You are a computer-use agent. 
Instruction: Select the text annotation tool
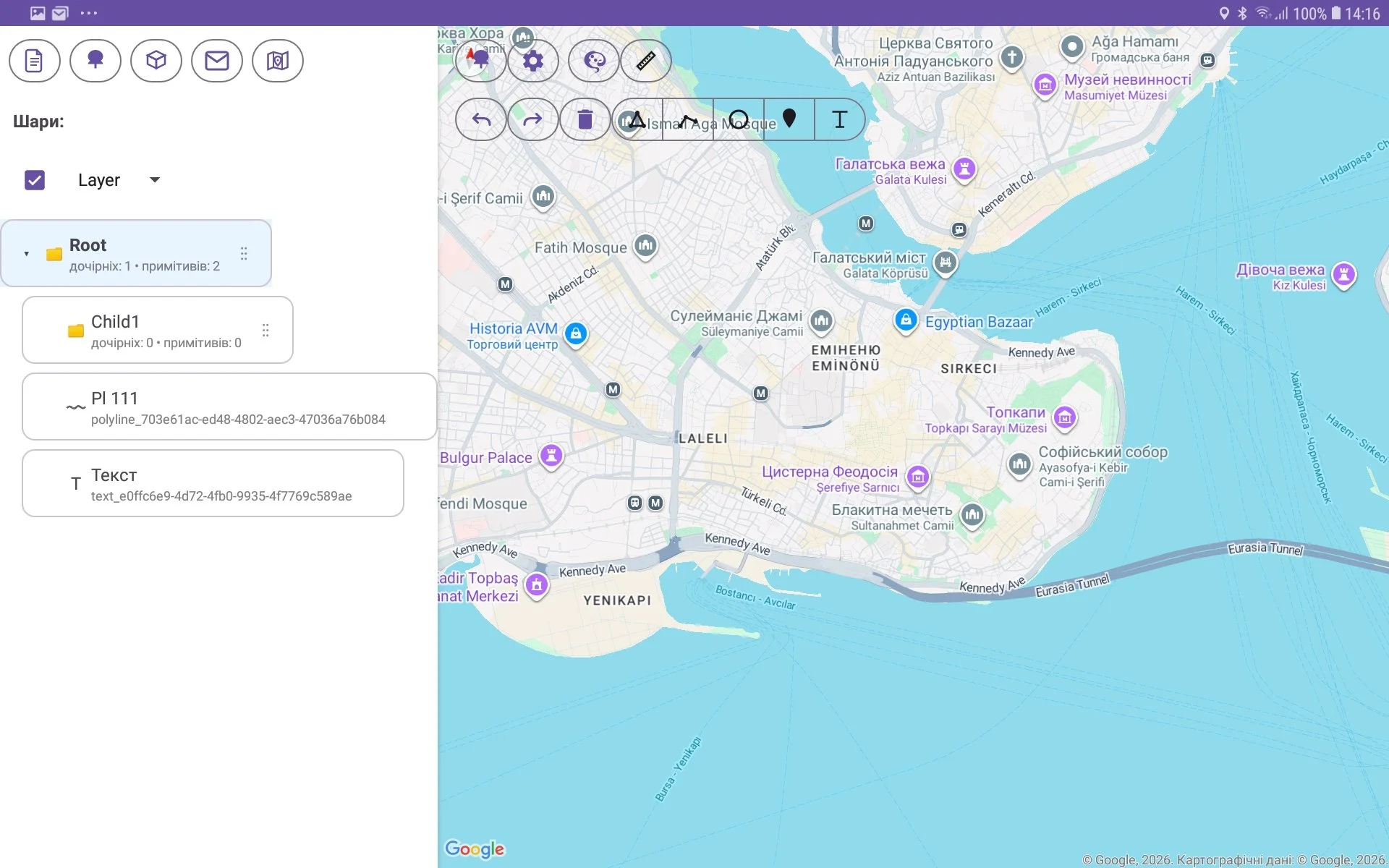pyautogui.click(x=840, y=119)
